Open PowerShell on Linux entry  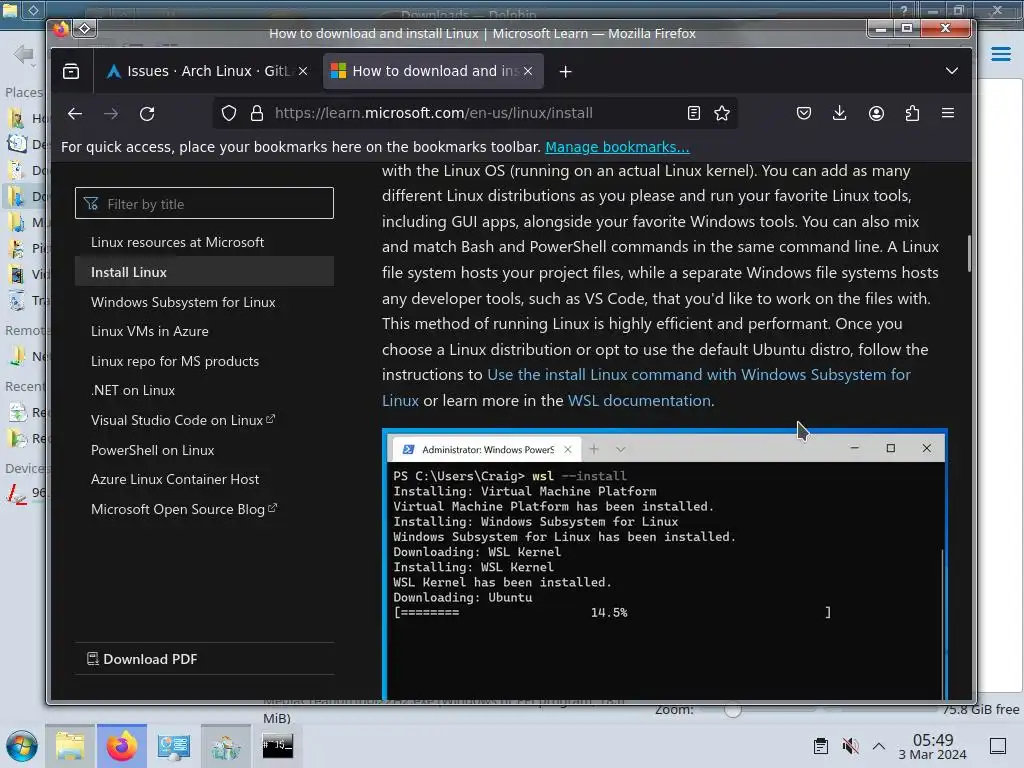tap(152, 450)
